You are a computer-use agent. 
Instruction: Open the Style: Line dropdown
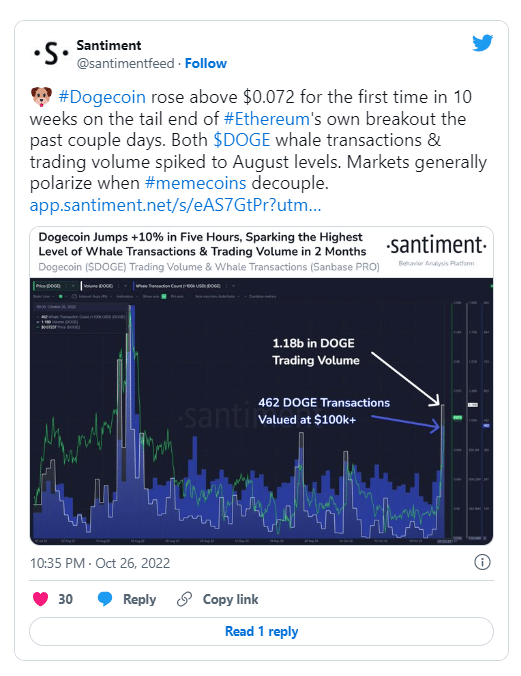point(42,297)
